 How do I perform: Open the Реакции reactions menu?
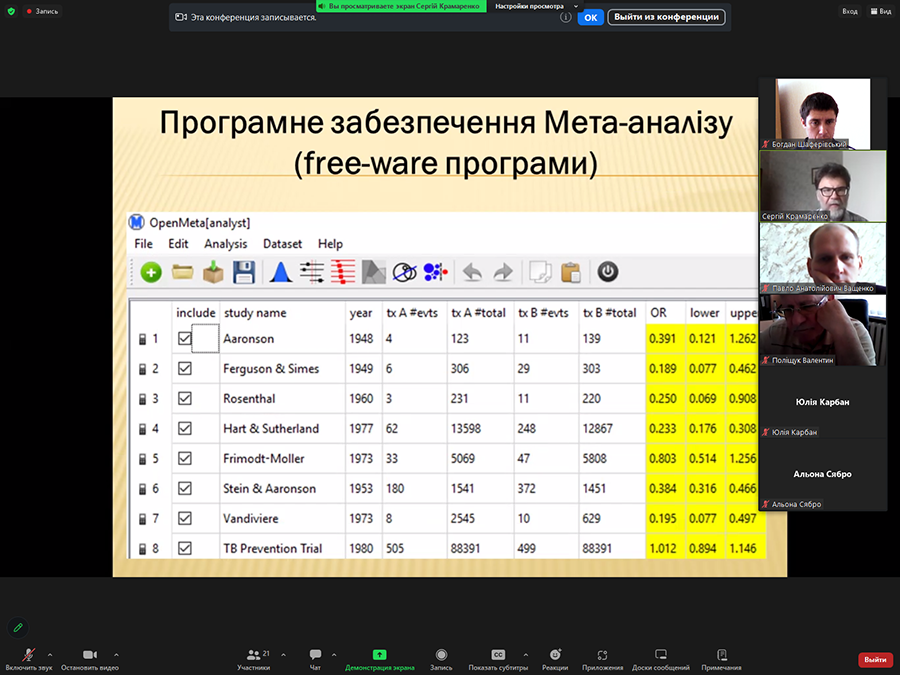(x=555, y=659)
